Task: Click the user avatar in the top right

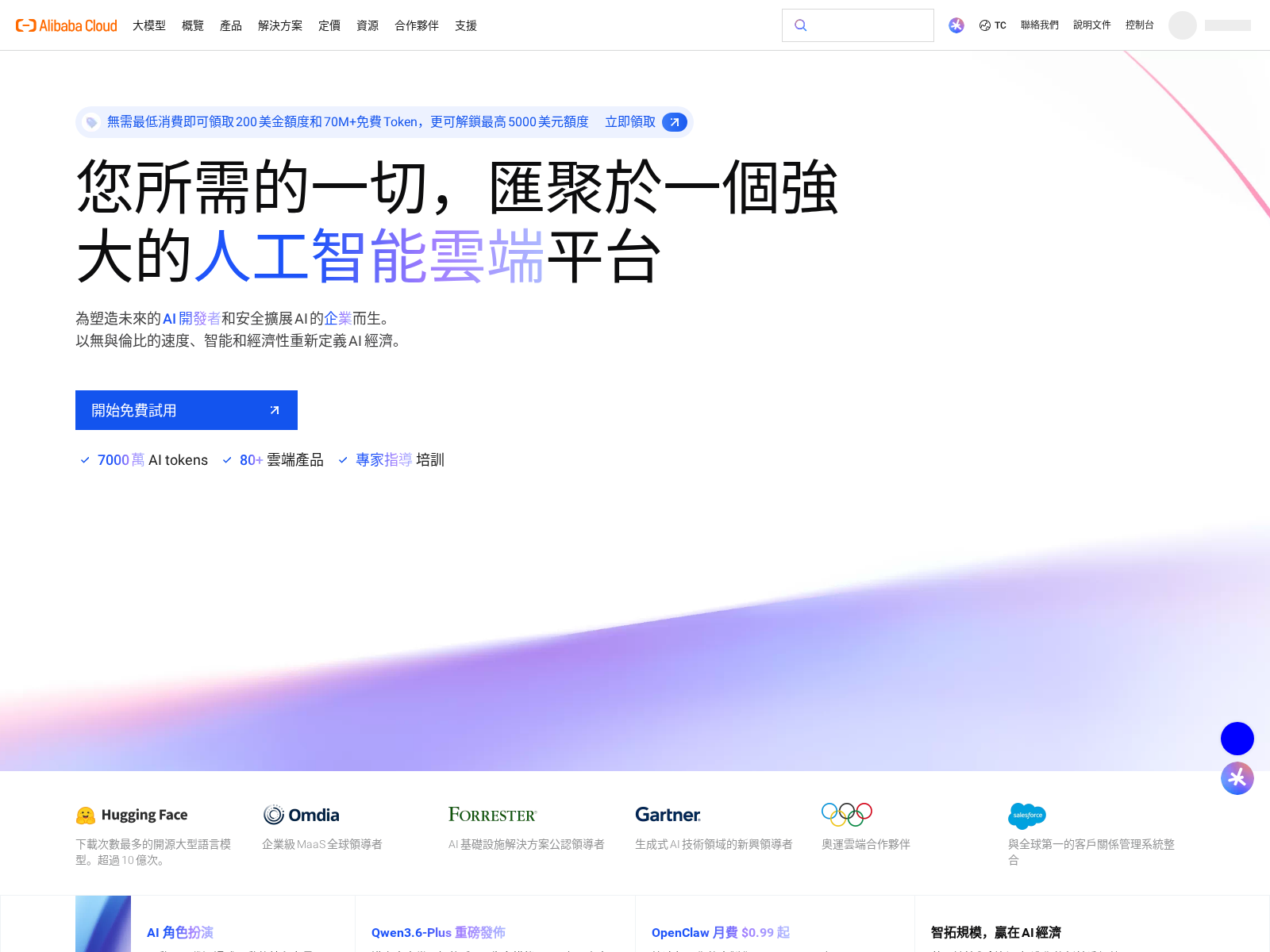Action: click(1182, 25)
